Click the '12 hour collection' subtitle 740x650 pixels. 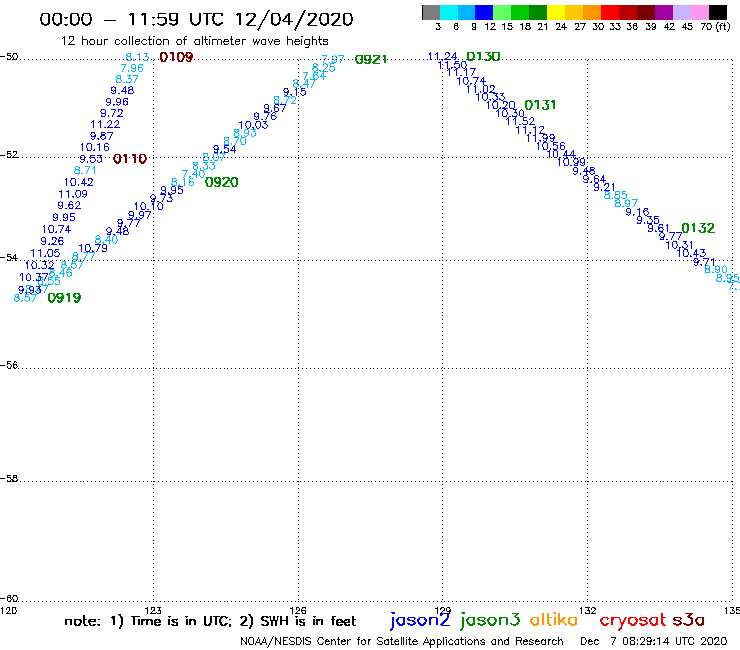click(x=194, y=41)
